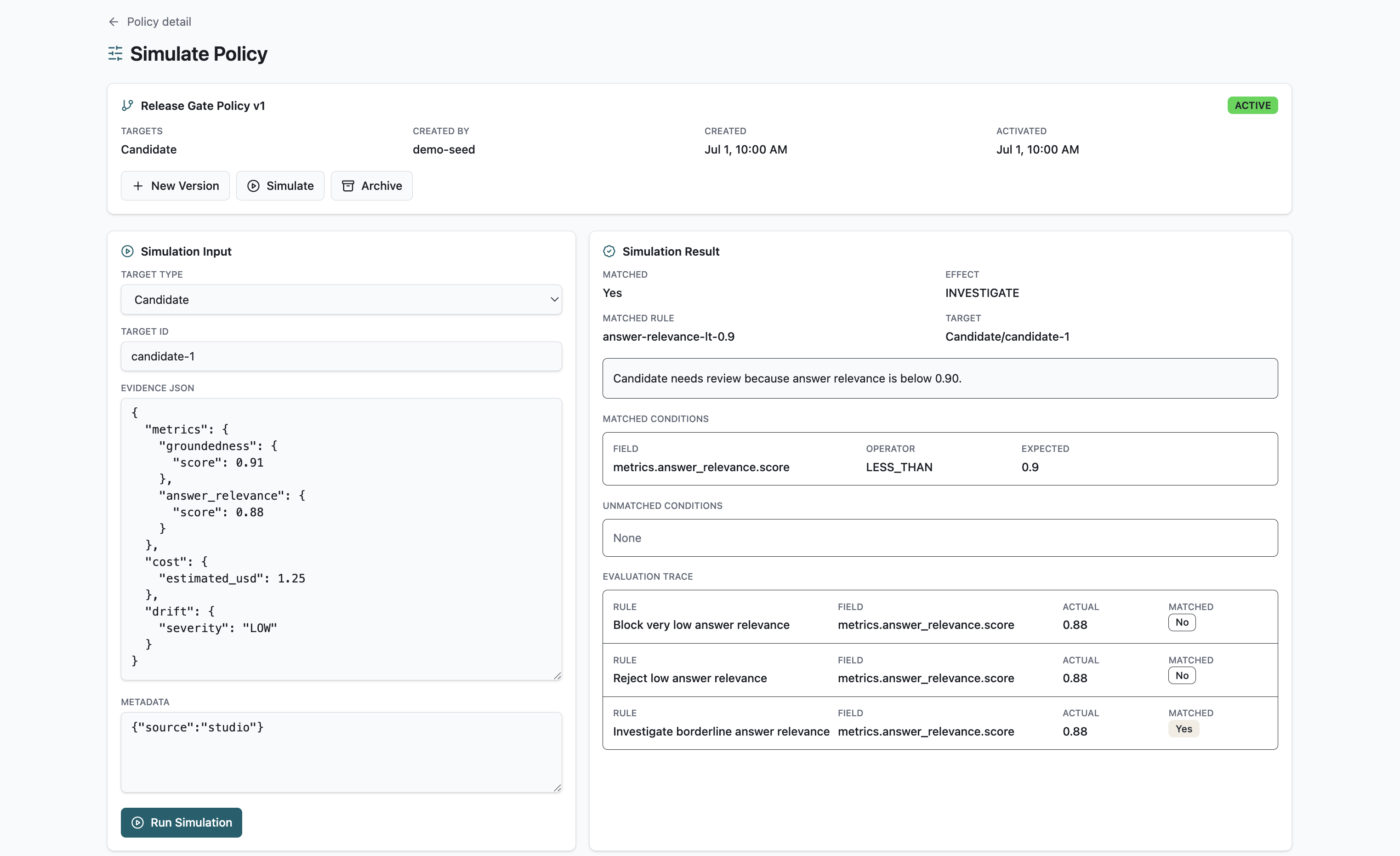The image size is (1400, 856).
Task: Click the chevron arrow of Candidate select
Action: (x=555, y=300)
